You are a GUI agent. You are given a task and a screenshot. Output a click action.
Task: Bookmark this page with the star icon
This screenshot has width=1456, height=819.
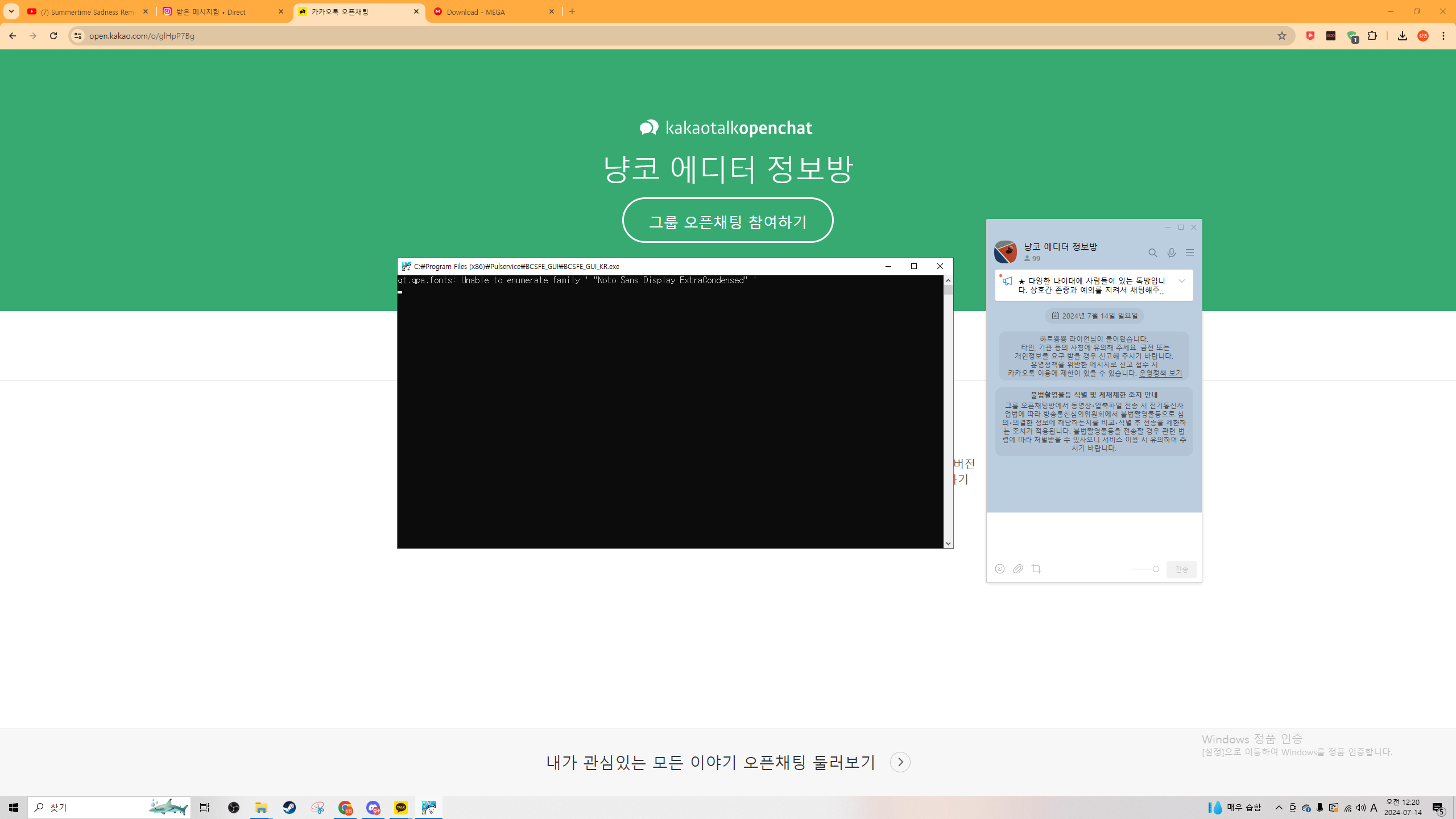click(x=1282, y=36)
